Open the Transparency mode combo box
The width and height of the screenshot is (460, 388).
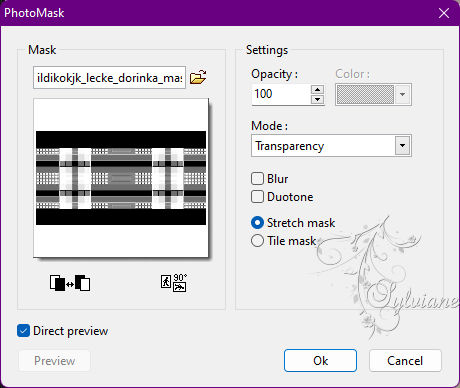point(331,146)
